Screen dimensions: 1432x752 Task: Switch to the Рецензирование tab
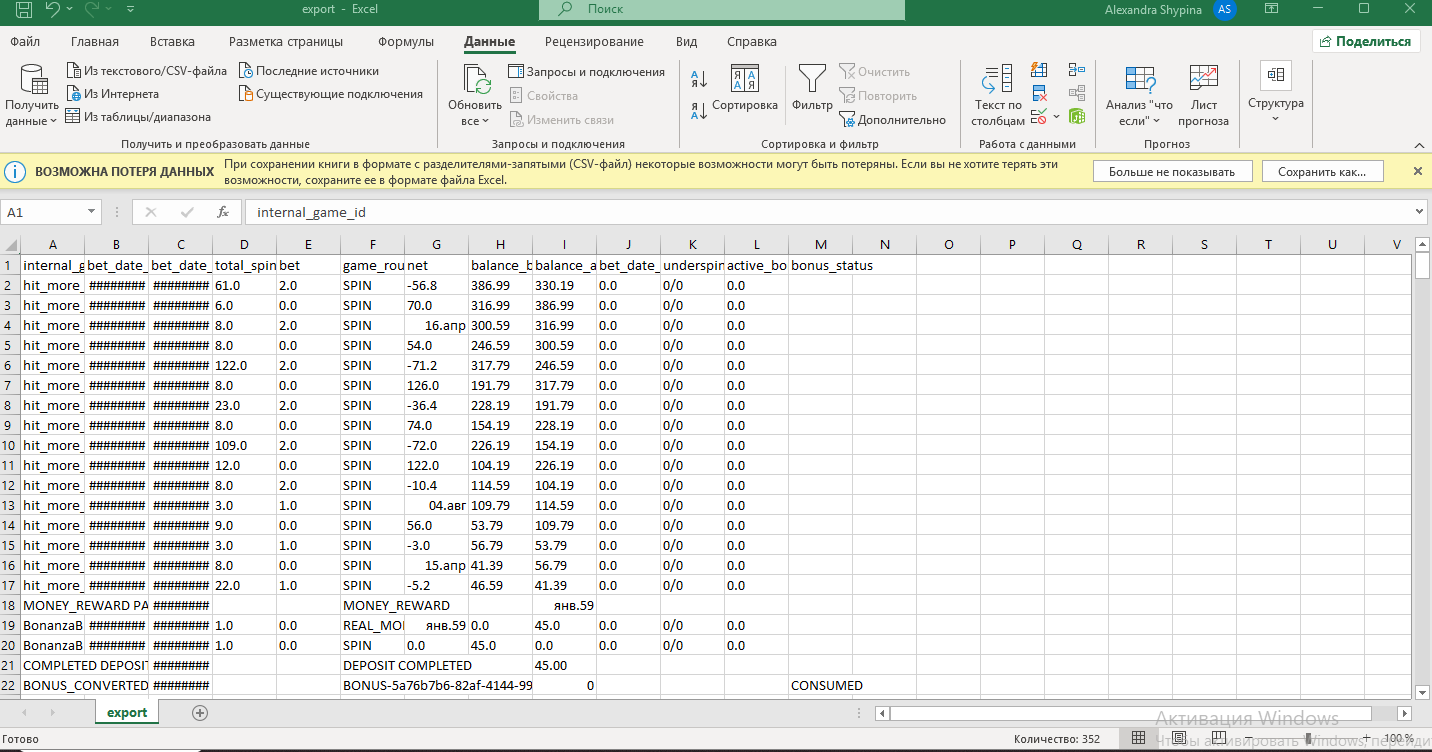(594, 42)
